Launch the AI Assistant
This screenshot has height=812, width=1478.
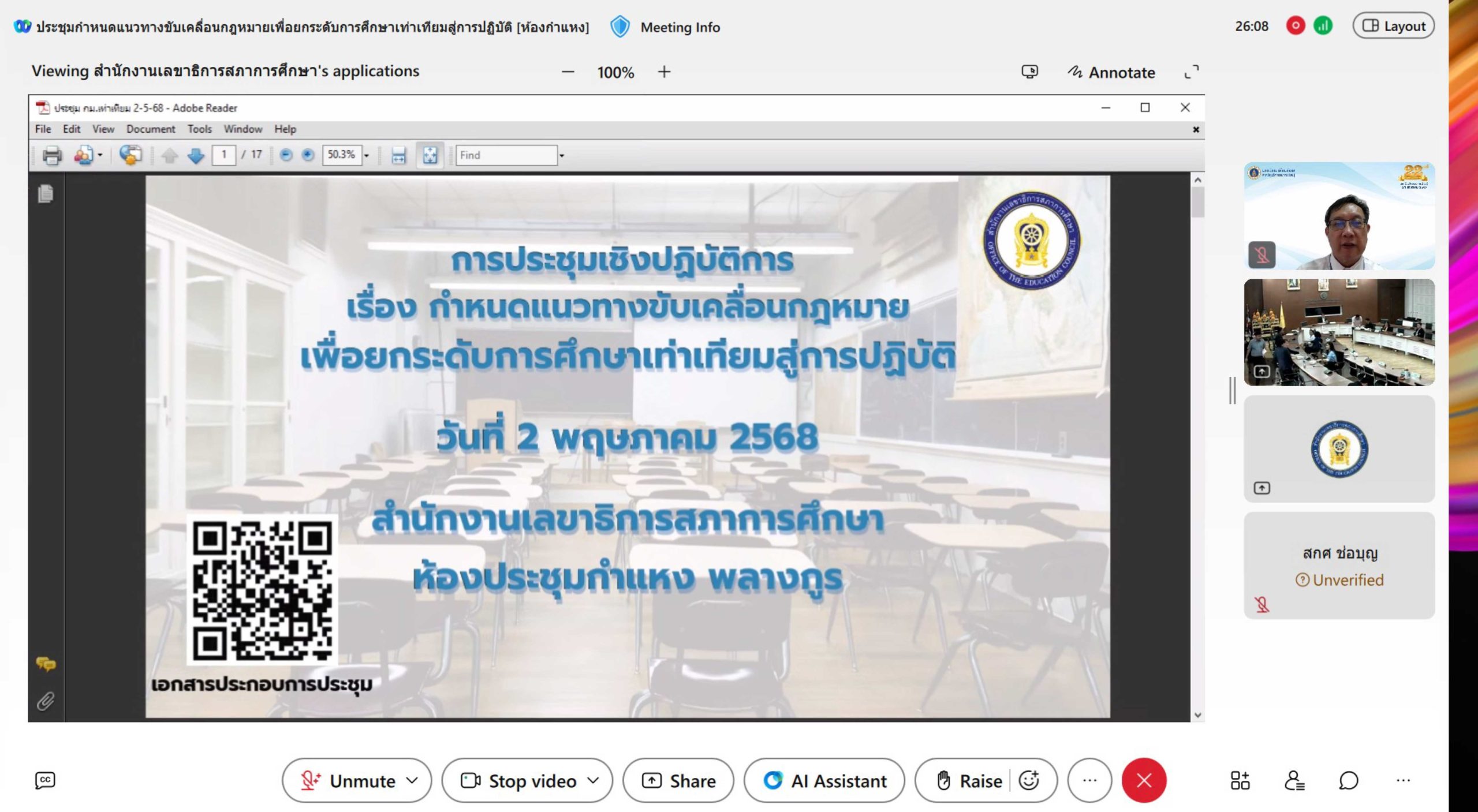click(824, 781)
